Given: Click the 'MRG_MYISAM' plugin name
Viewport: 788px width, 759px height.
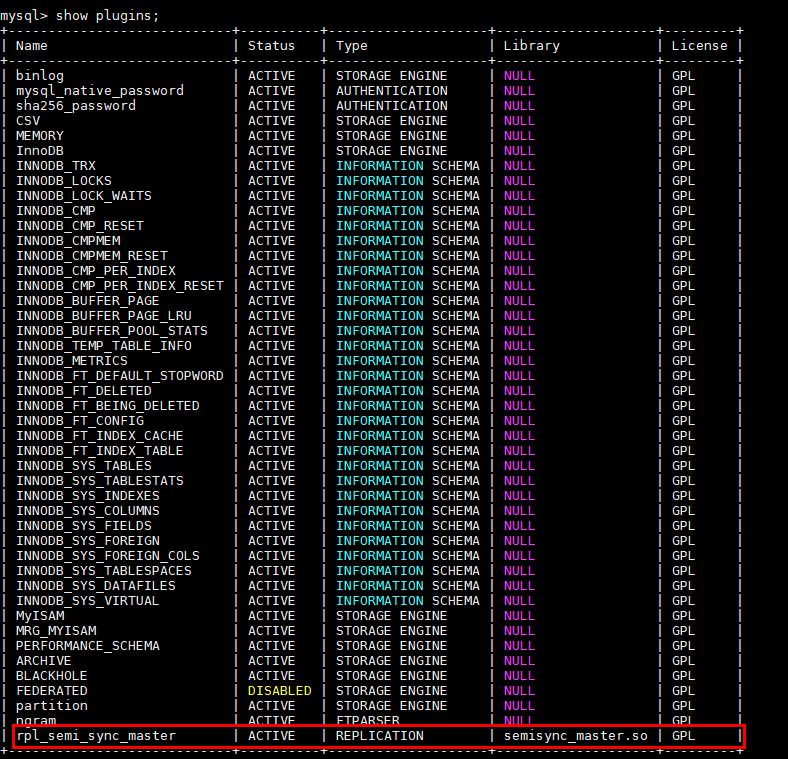Looking at the screenshot, I should pos(56,631).
